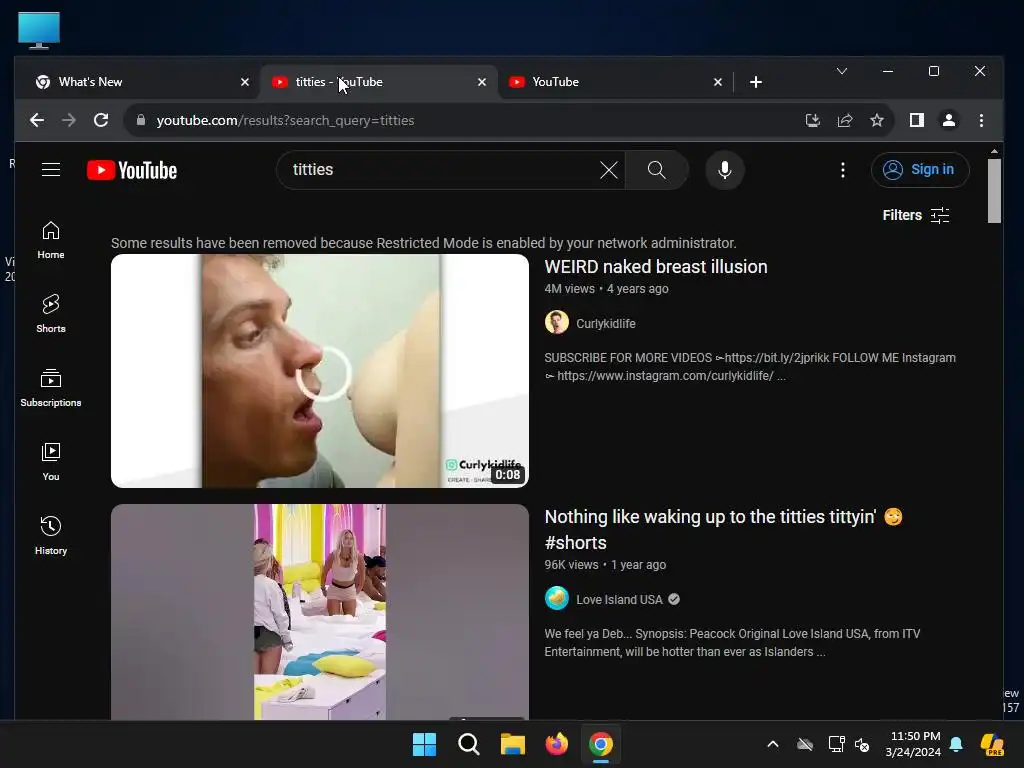Screen dimensions: 1024x768
Task: Open Windows Start menu
Action: pos(424,744)
